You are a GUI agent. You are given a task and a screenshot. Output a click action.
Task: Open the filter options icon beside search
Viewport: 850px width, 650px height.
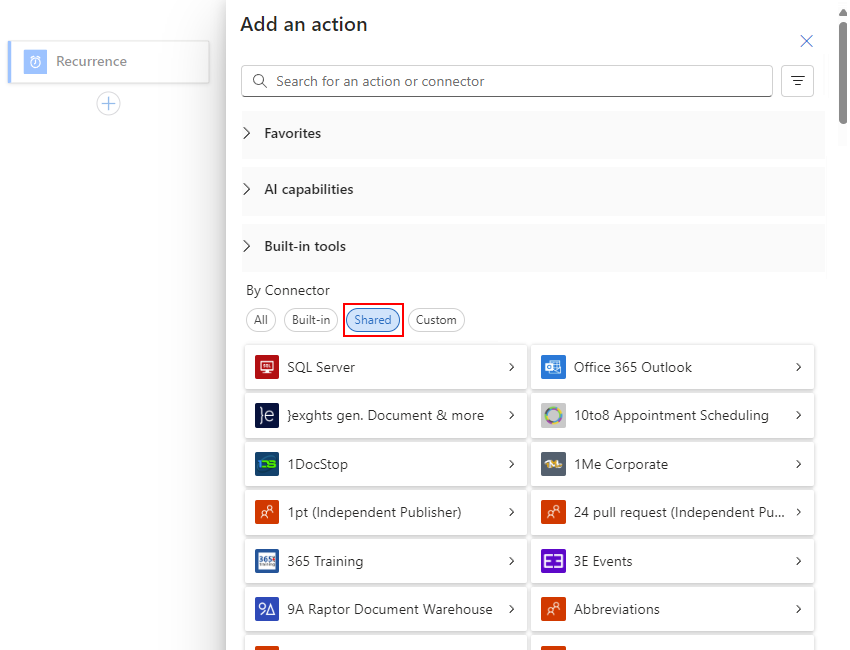pos(797,81)
